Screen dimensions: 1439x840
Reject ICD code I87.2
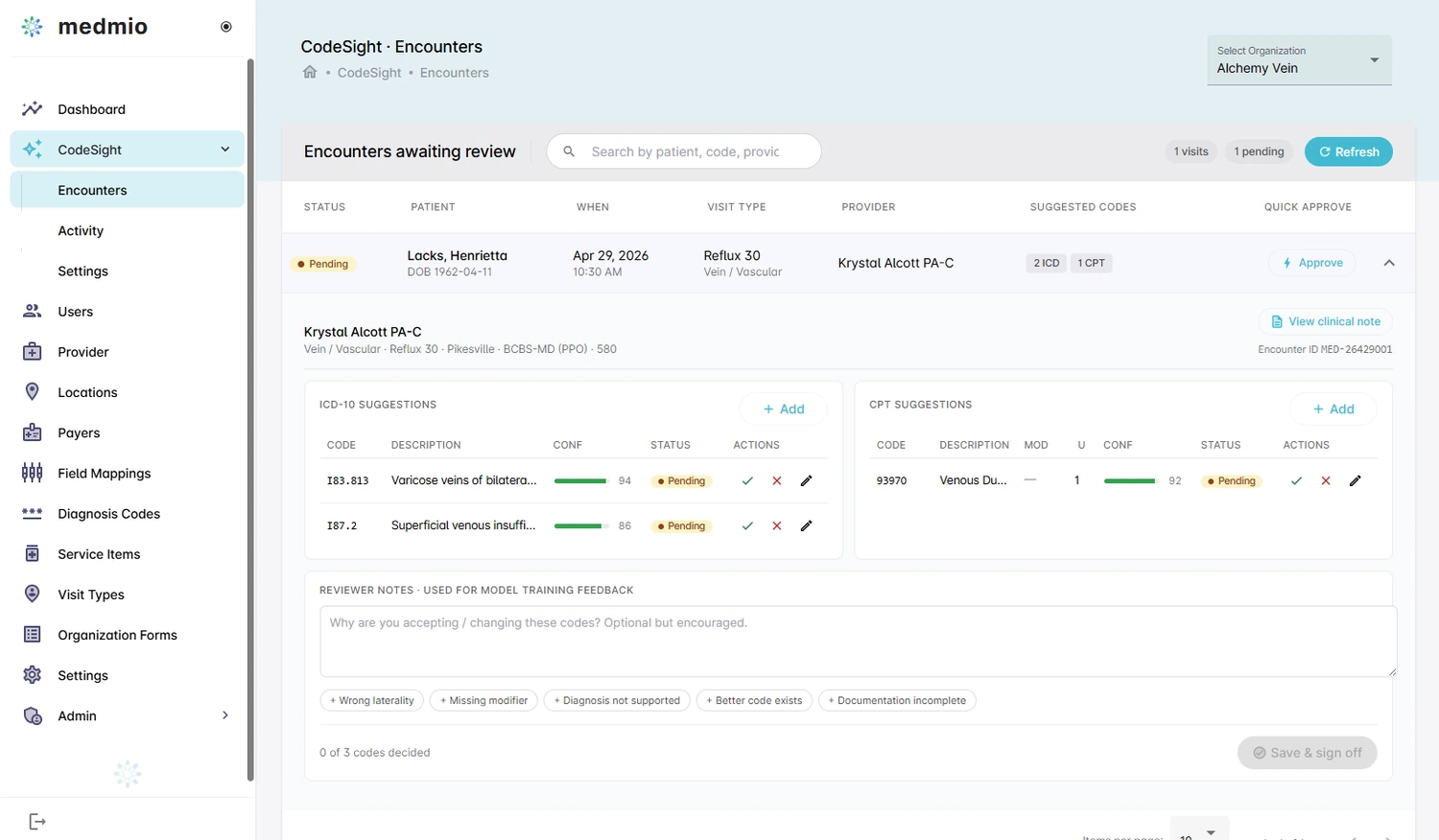(777, 525)
